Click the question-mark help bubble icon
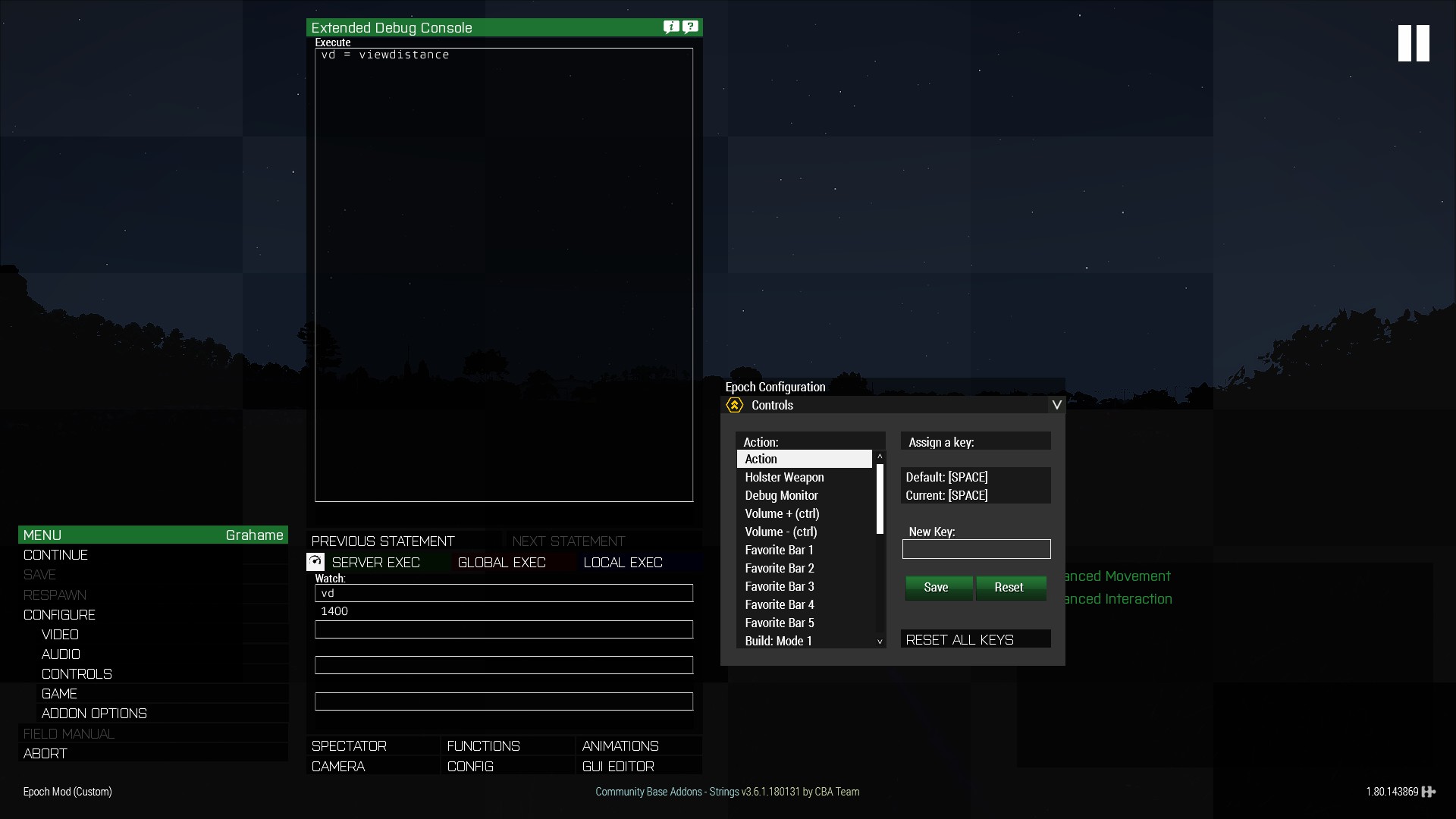The image size is (1456, 819). point(690,27)
